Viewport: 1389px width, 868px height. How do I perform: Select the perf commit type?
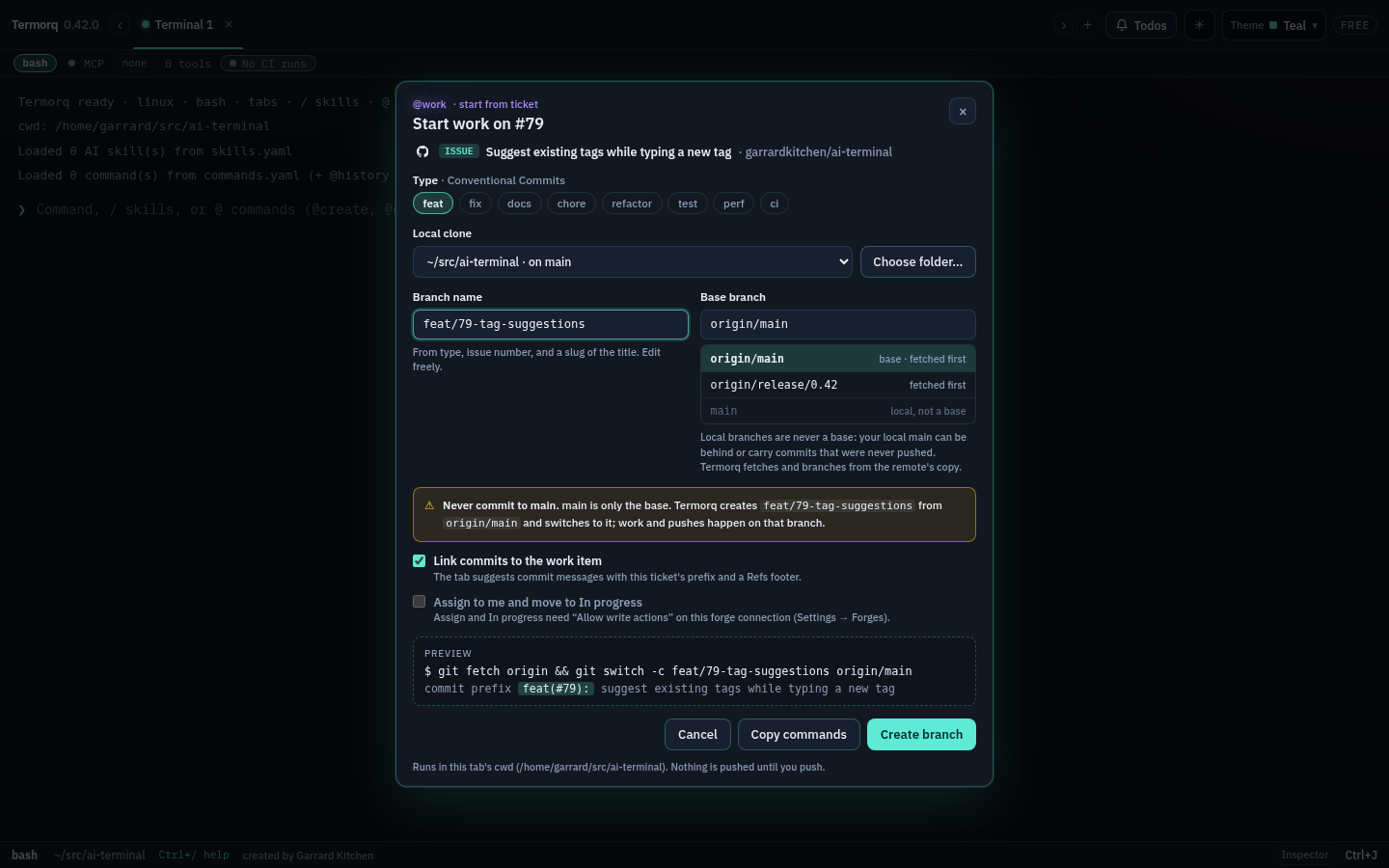tap(734, 203)
